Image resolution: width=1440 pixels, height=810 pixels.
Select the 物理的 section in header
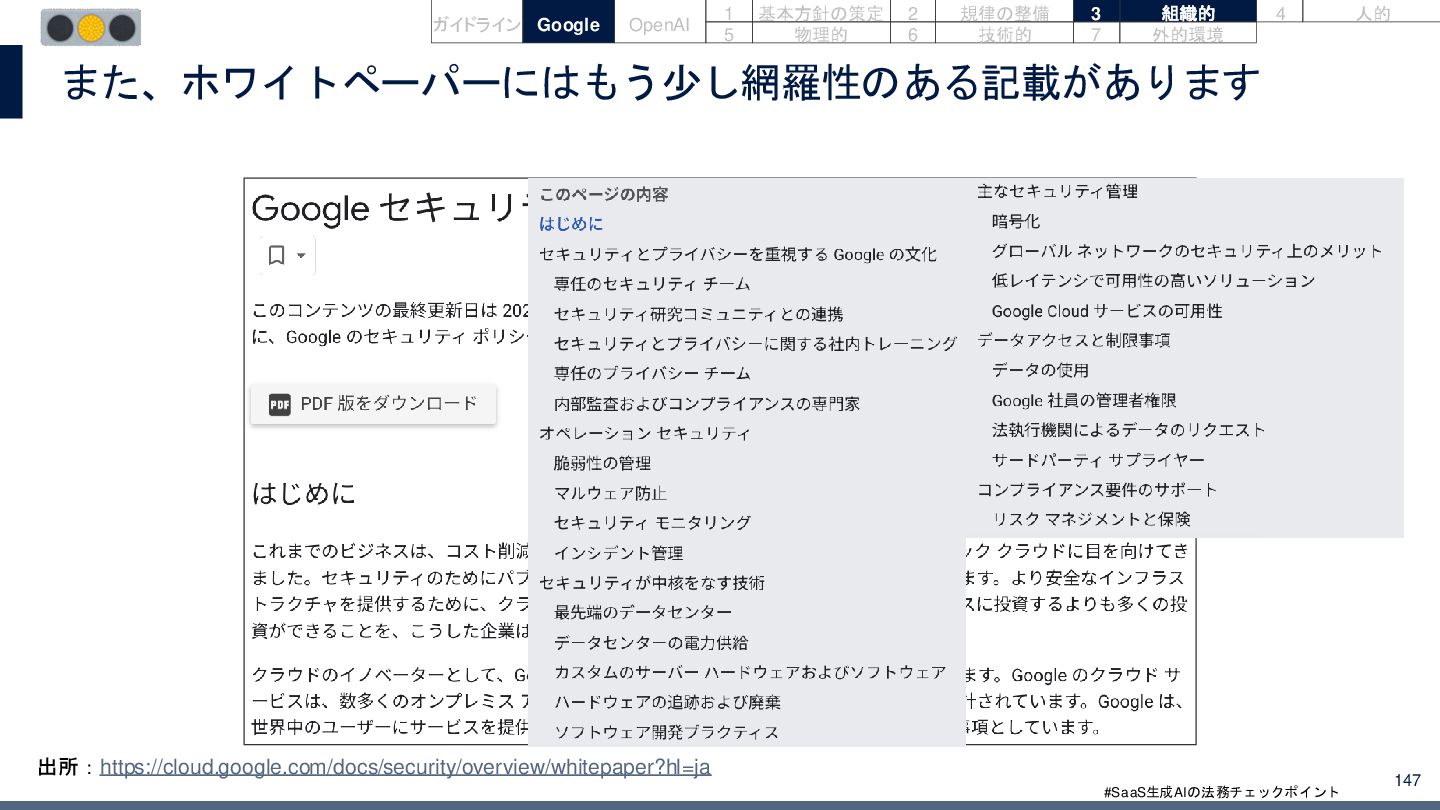pos(820,34)
